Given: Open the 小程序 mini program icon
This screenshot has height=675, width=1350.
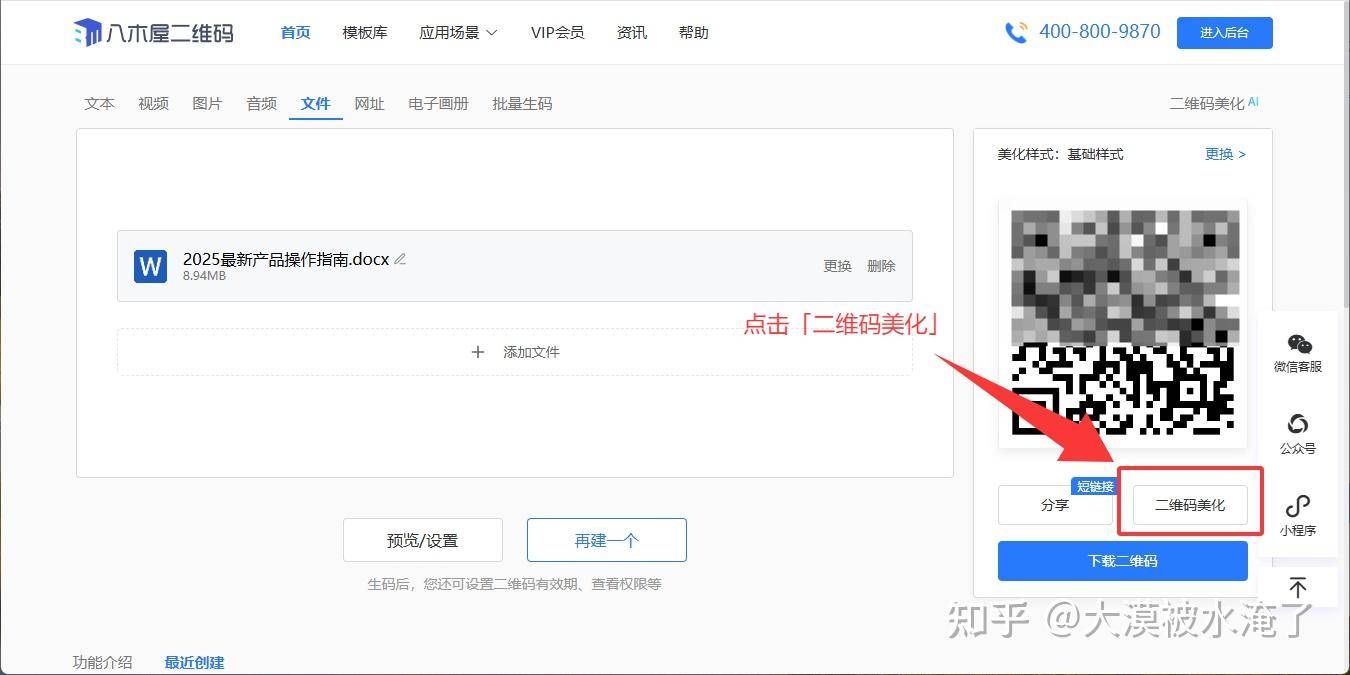Looking at the screenshot, I should (1298, 506).
